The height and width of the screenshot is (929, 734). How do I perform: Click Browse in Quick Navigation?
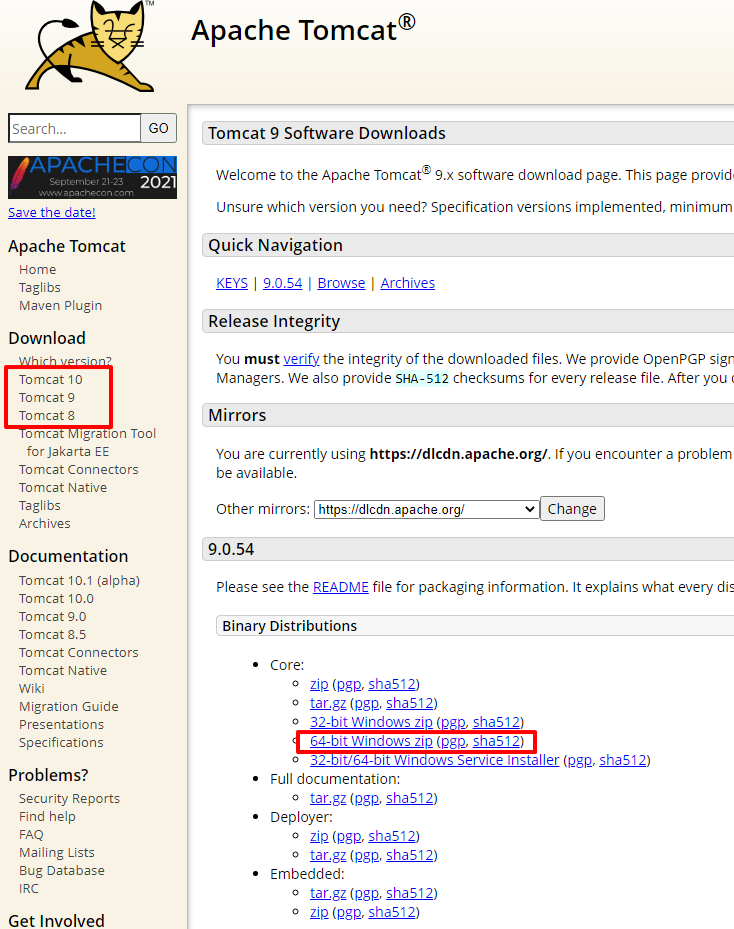pos(341,283)
